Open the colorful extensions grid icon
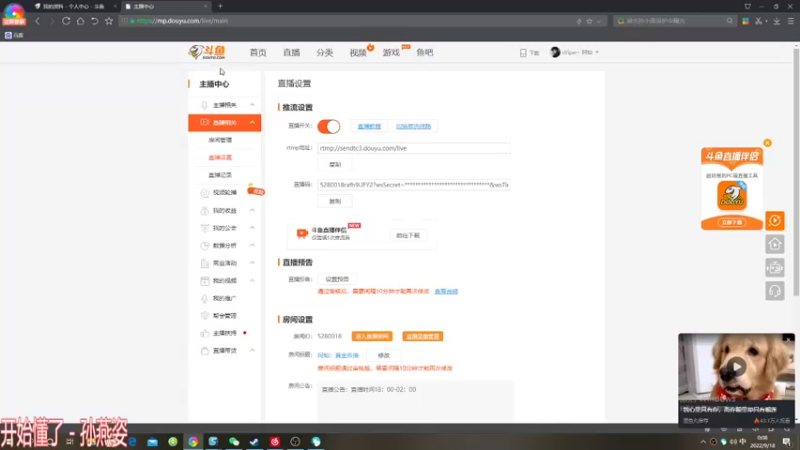 click(745, 21)
